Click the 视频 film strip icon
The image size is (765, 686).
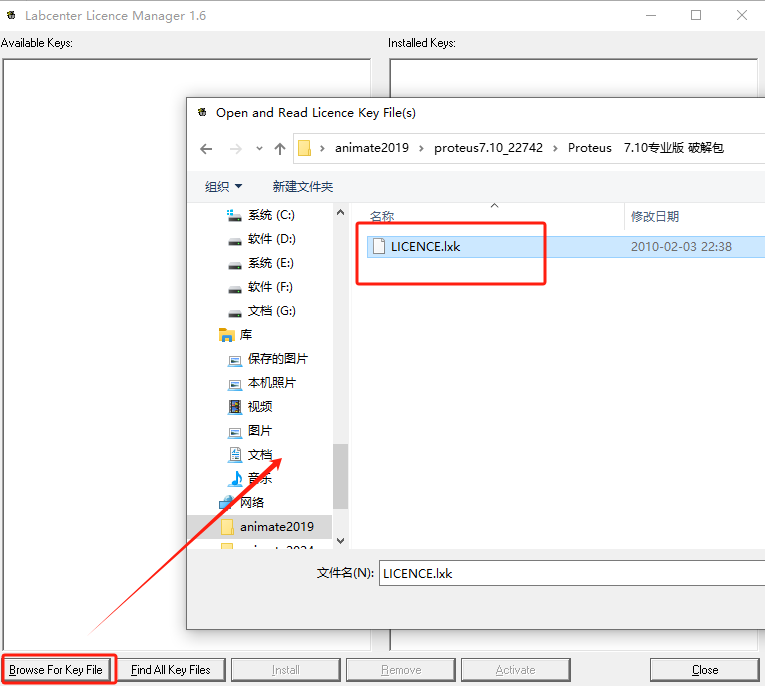click(x=235, y=406)
